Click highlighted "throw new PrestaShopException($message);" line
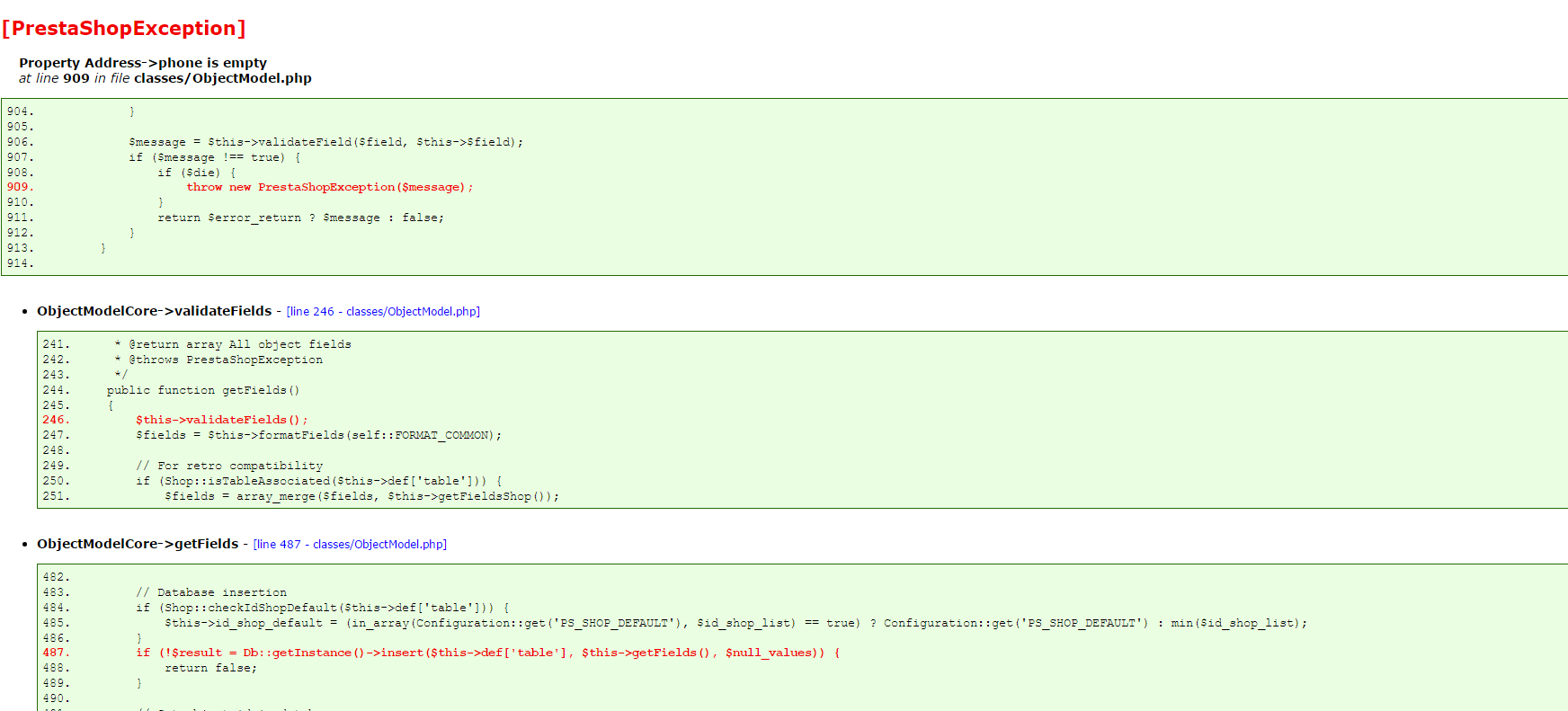The image size is (1568, 711). [330, 187]
